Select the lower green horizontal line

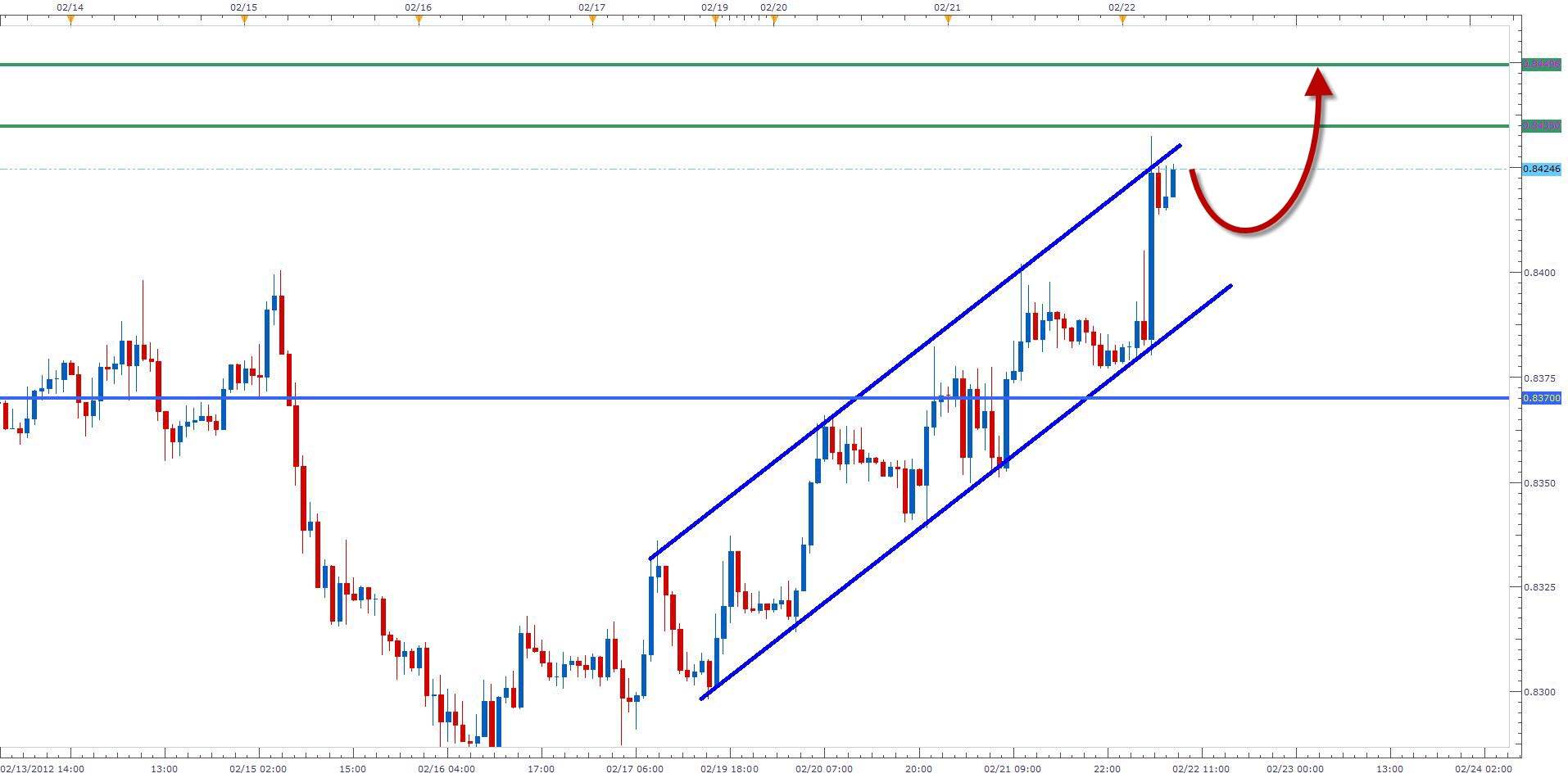(x=755, y=126)
